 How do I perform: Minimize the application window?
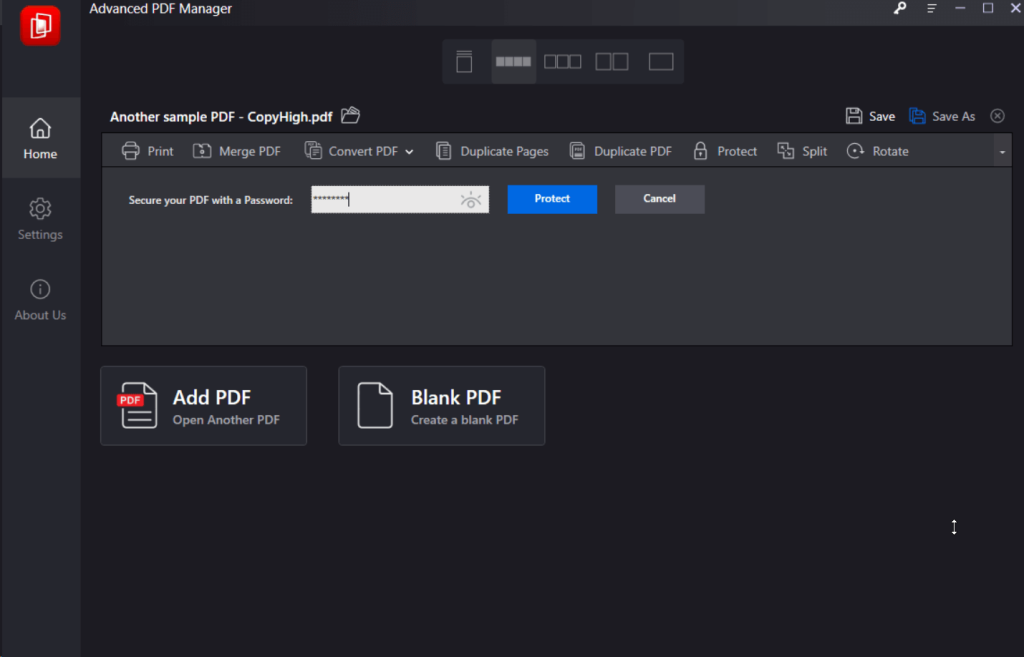click(x=960, y=8)
